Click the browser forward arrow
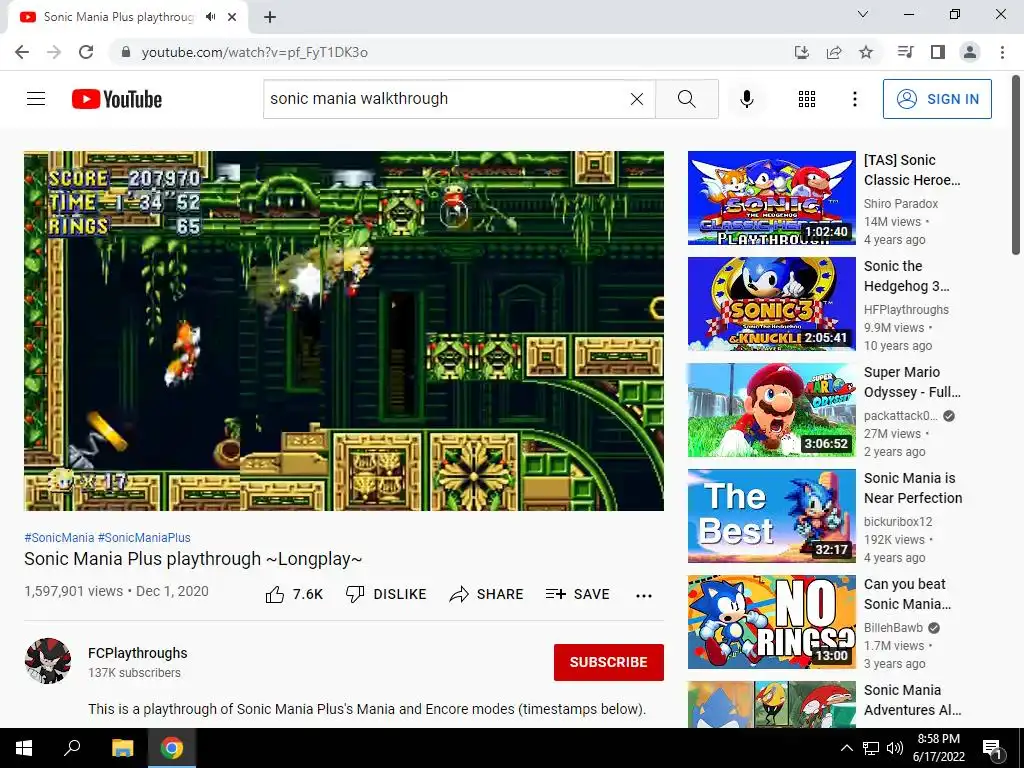The height and width of the screenshot is (768, 1024). coord(54,52)
